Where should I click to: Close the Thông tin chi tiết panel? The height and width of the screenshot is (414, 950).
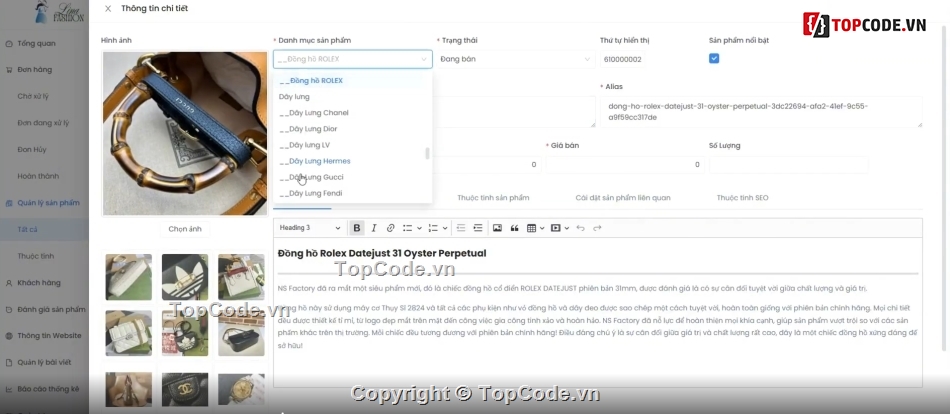pyautogui.click(x=108, y=8)
